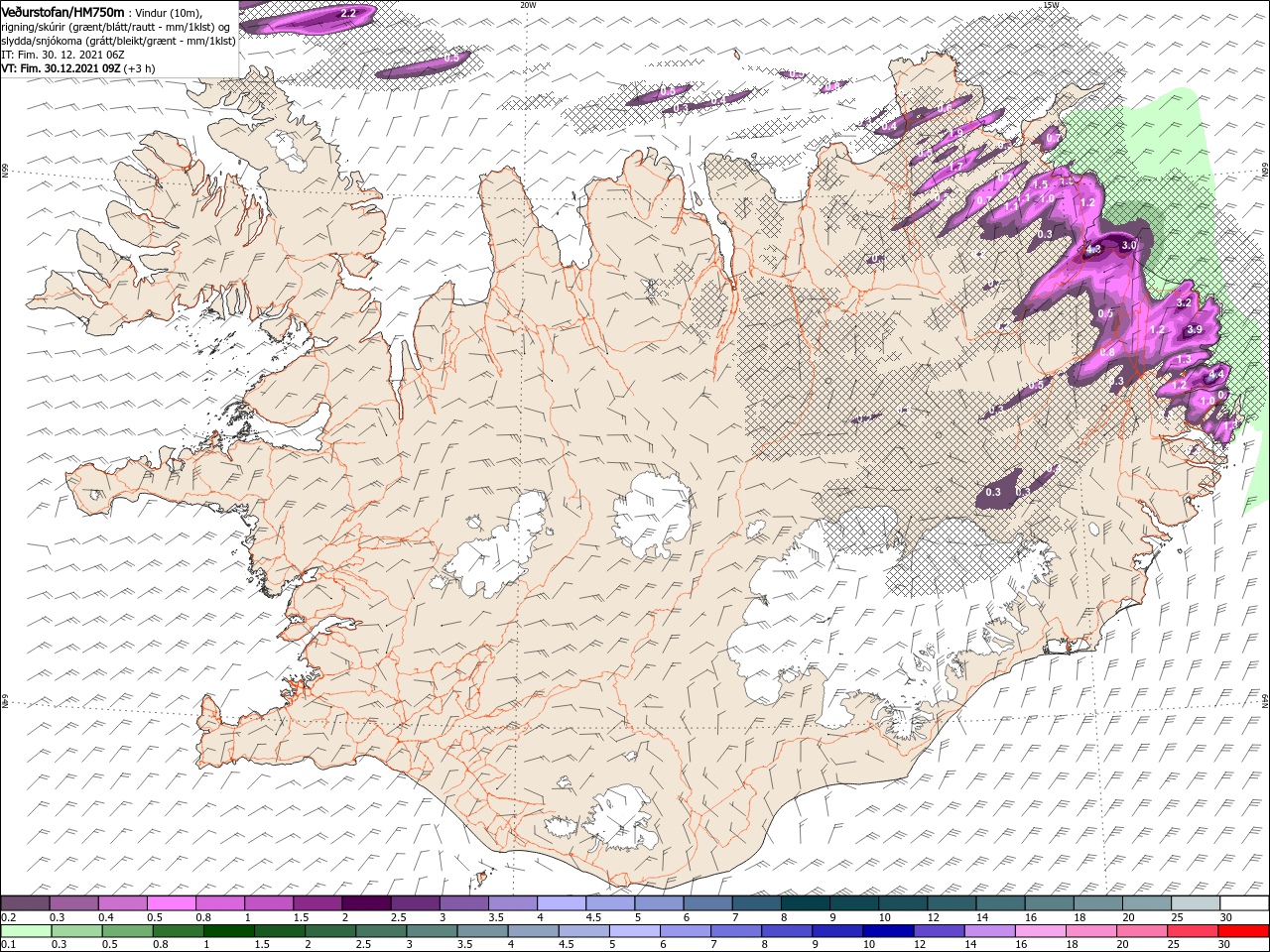Click the 1.5 precipitation value label
Screen dimensions: 1270x952
tap(1040, 184)
